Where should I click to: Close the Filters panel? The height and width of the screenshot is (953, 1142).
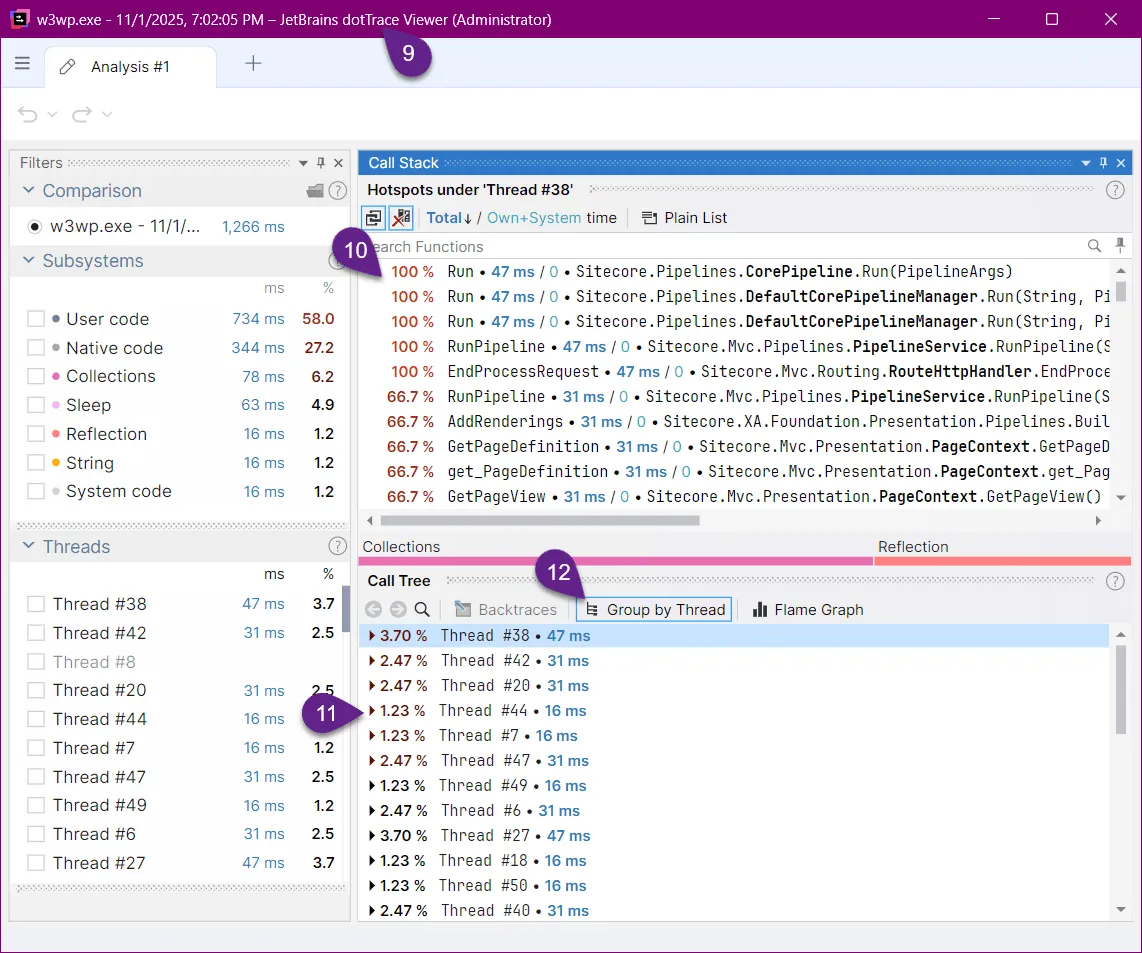click(x=338, y=163)
